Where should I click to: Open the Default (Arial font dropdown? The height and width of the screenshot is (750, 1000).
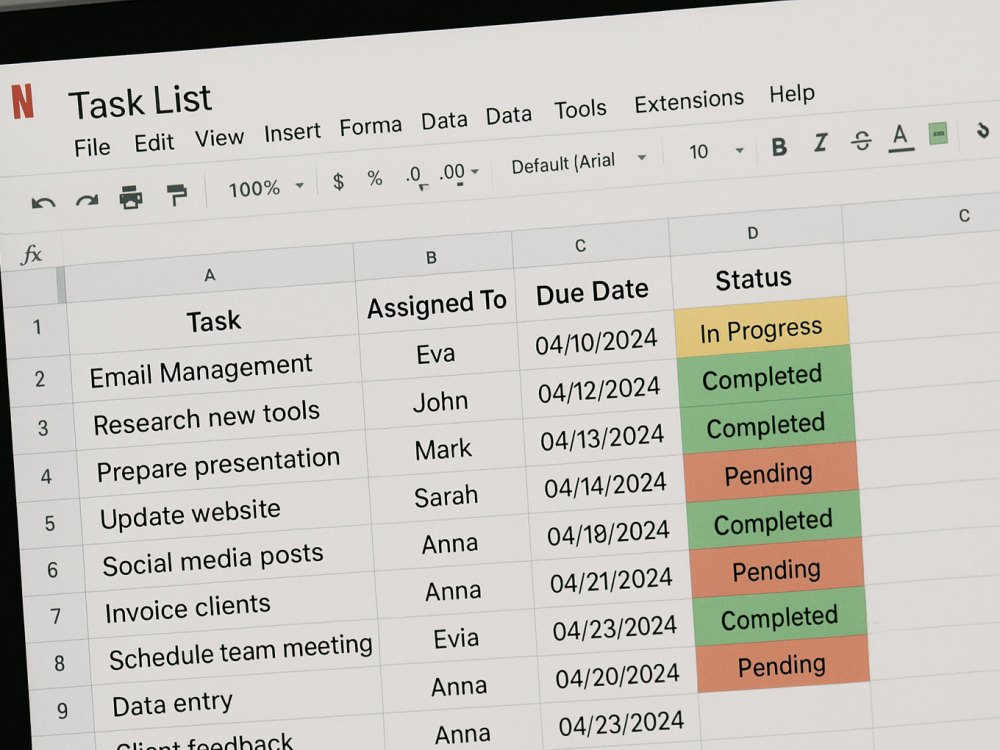coord(579,163)
